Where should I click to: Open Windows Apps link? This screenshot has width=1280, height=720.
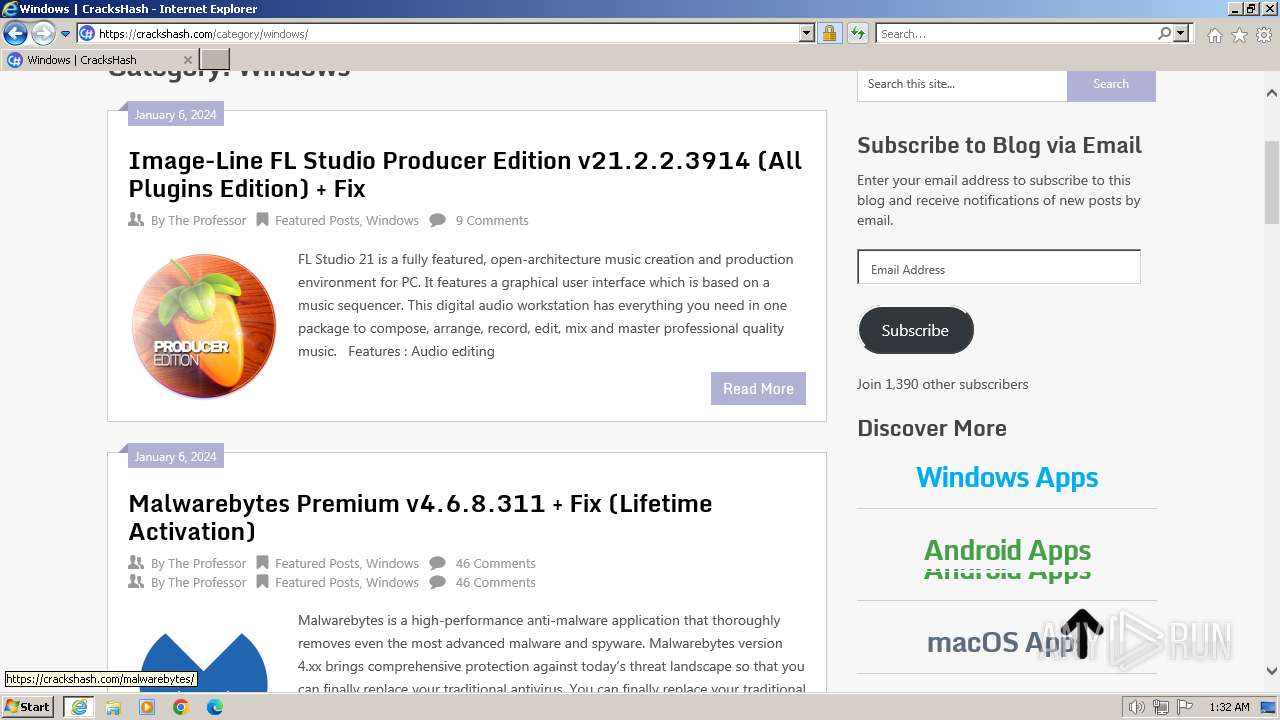coord(1007,478)
